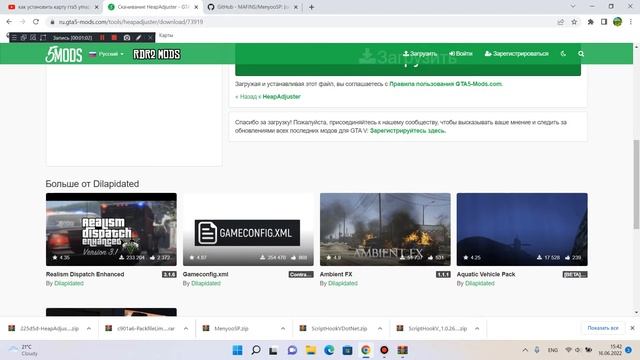640x360 pixels.
Task: Open the downloaded MenyooSP.zip file
Action: click(x=231, y=328)
